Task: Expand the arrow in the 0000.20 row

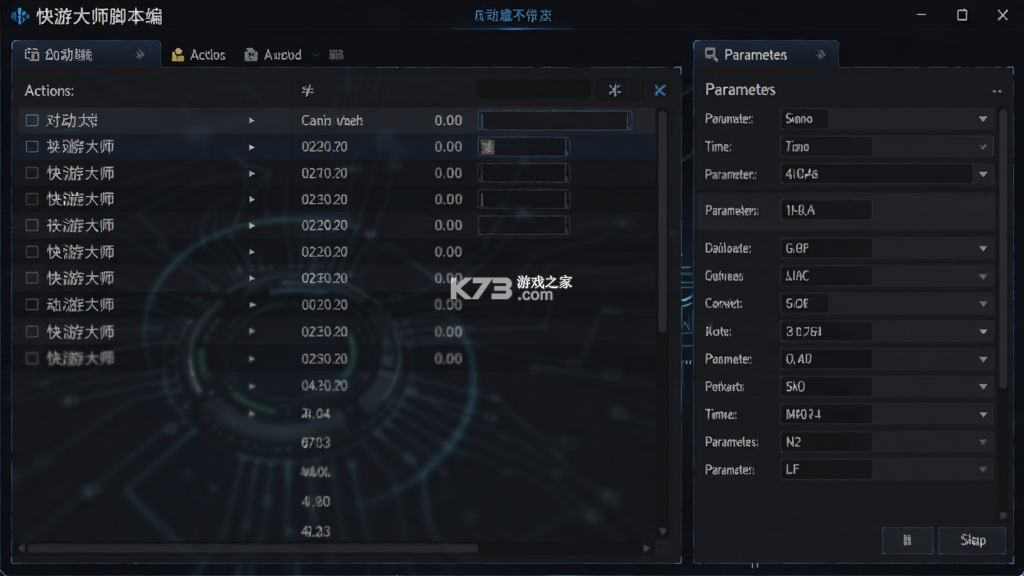Action: [x=251, y=305]
